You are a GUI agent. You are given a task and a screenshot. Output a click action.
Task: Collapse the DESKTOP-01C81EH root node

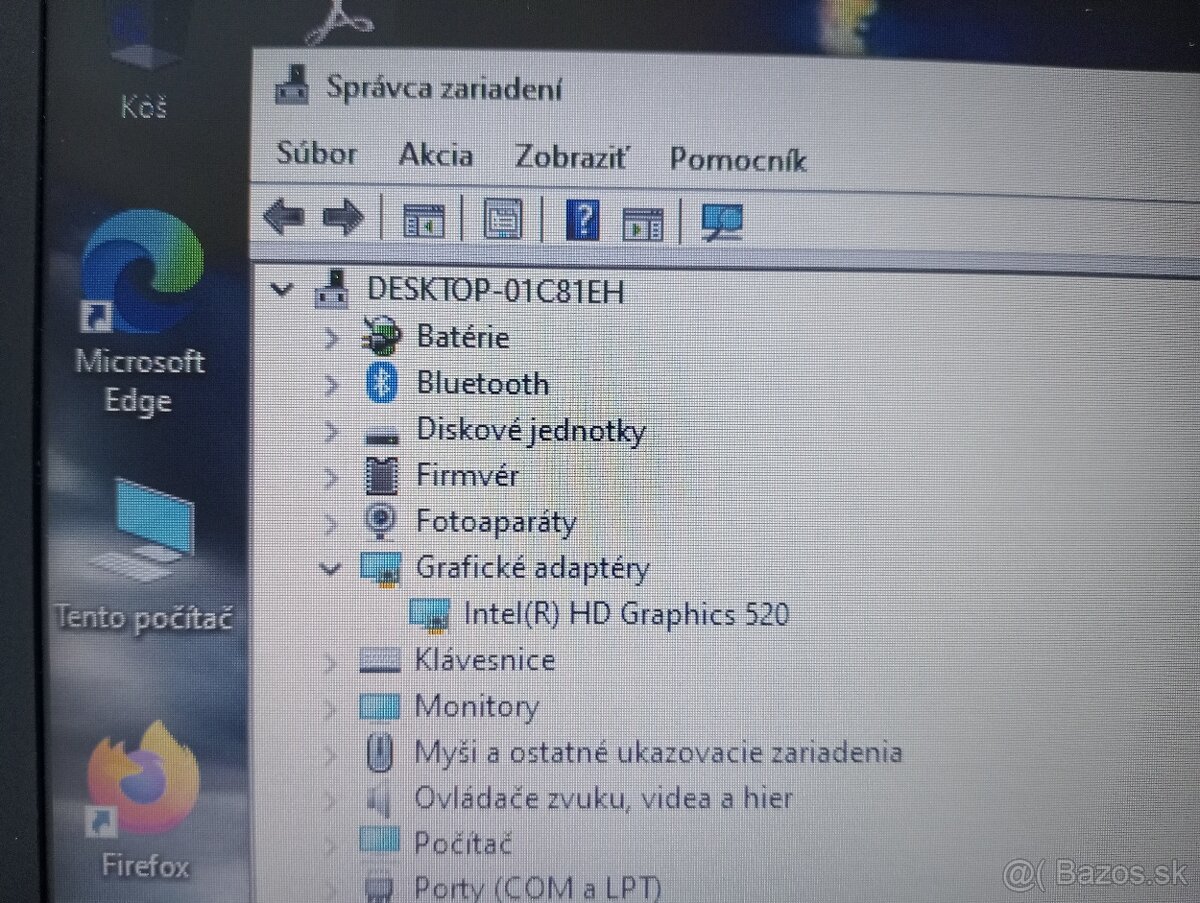(282, 289)
